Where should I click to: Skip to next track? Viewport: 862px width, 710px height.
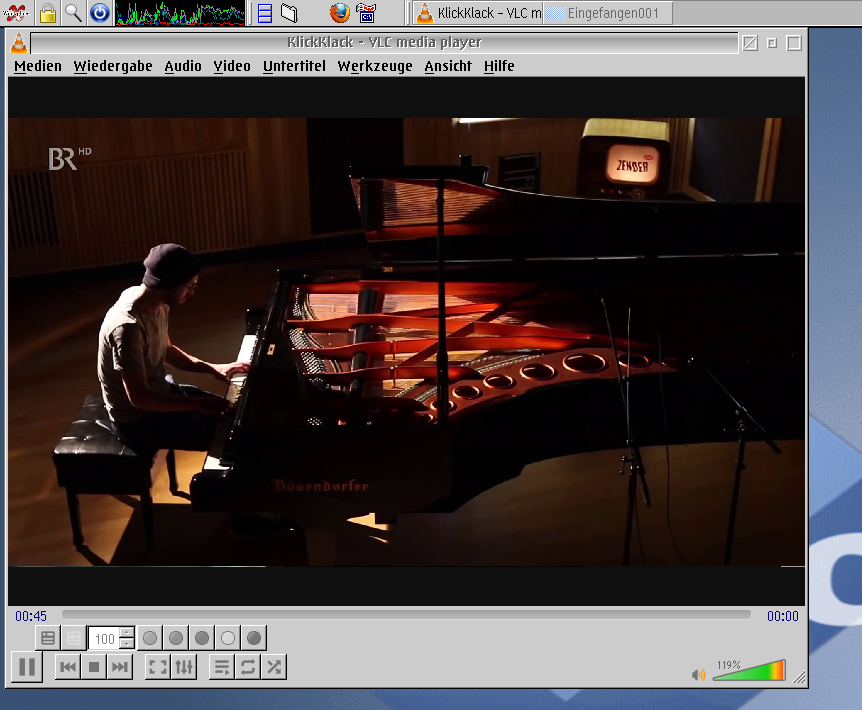[x=120, y=667]
